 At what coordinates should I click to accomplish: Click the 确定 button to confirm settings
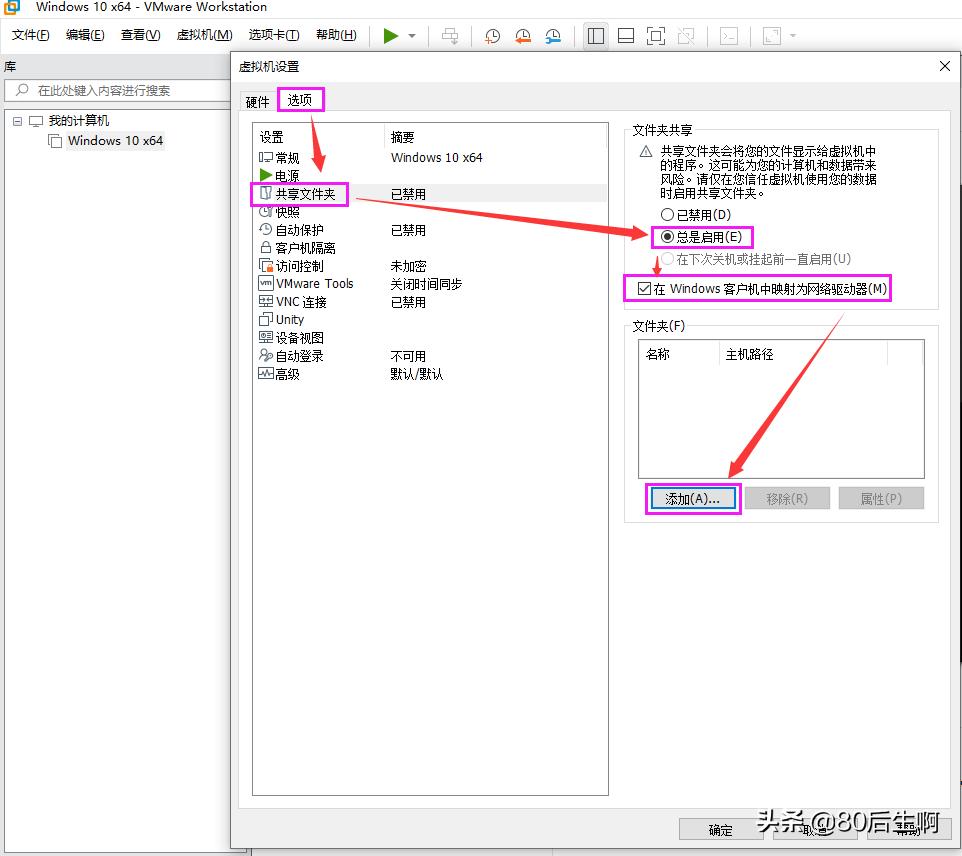(720, 829)
